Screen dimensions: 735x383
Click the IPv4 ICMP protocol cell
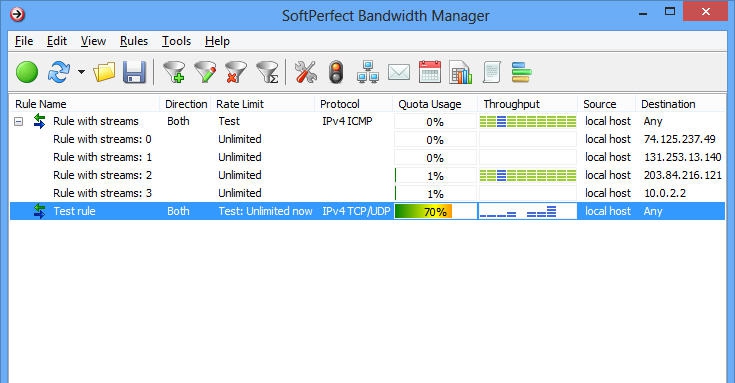coord(347,121)
